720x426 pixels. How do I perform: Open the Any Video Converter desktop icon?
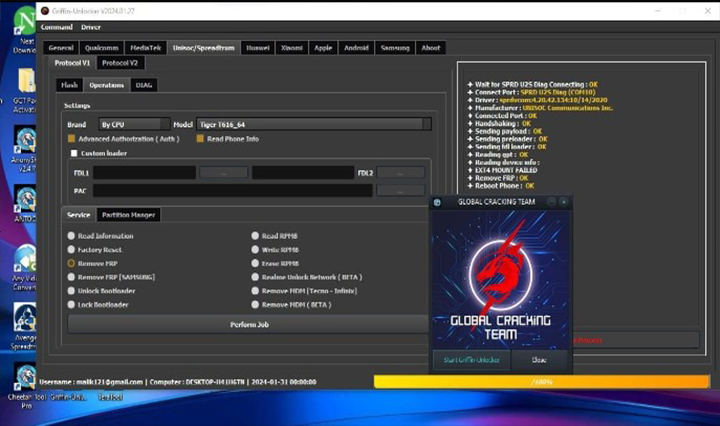tap(24, 267)
